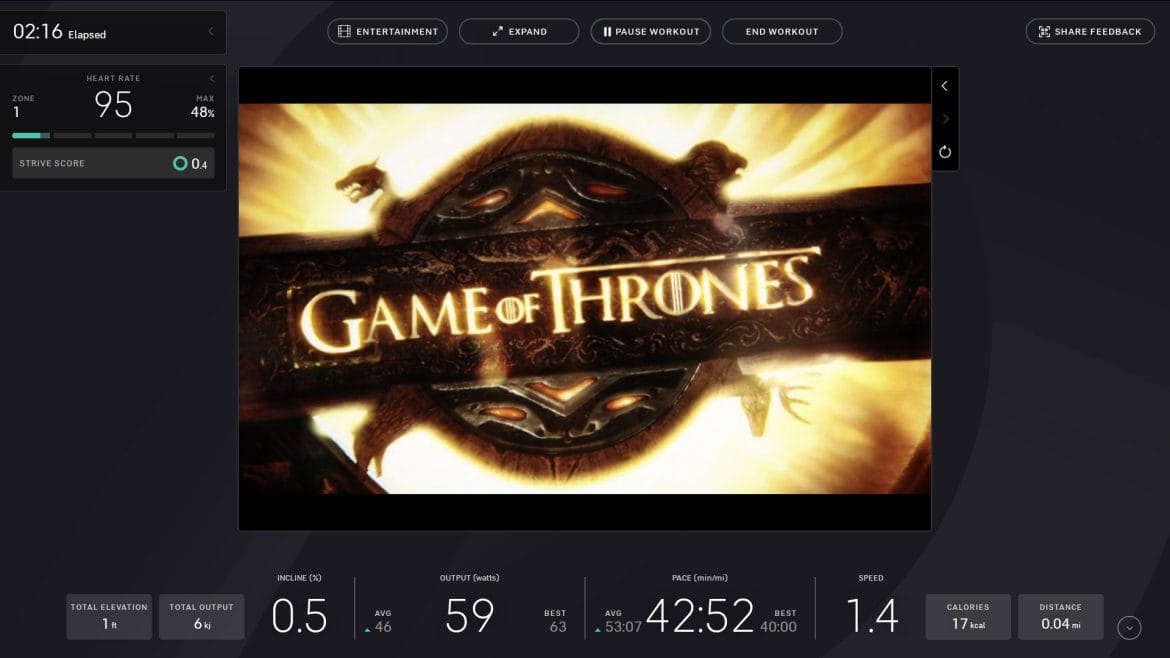
Task: Select the Distance tile
Action: coord(1060,616)
